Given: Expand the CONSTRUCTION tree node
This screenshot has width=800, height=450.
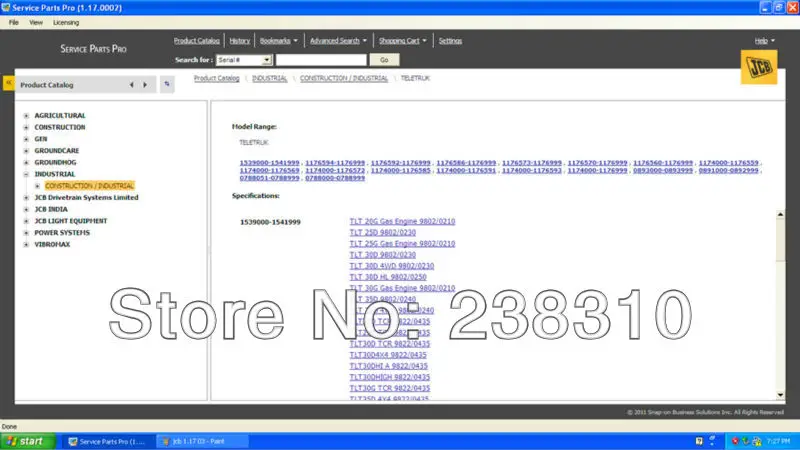Looking at the screenshot, I should [26, 128].
